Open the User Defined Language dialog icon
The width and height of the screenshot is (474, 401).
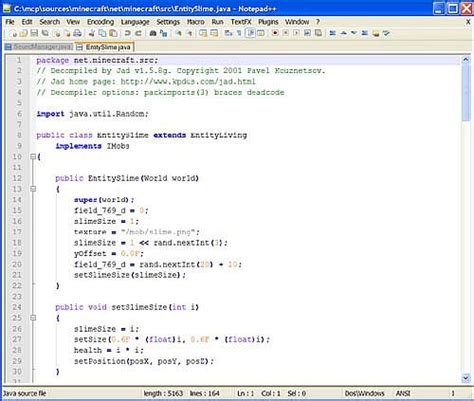point(261,33)
